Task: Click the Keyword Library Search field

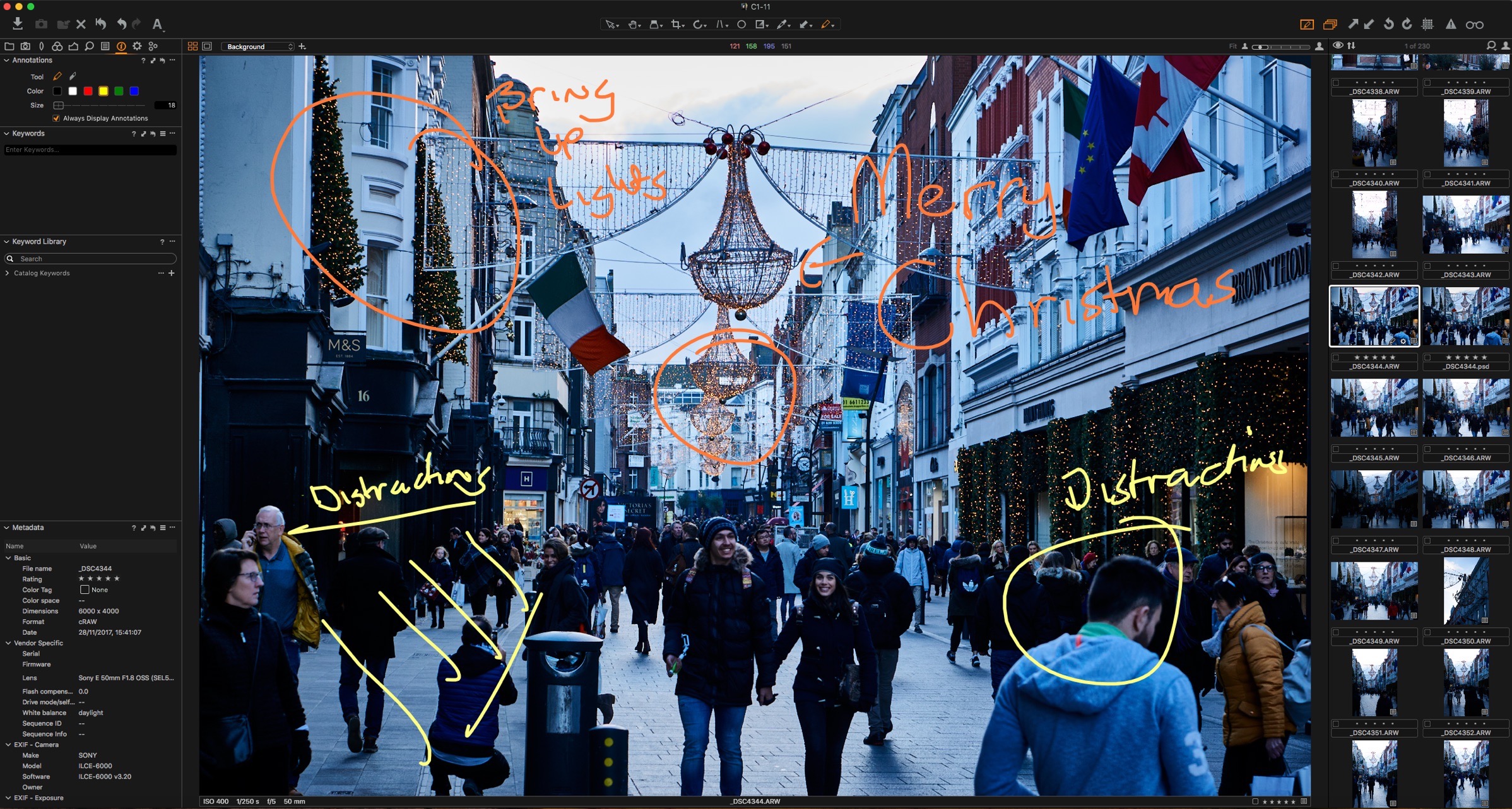Action: coord(90,259)
